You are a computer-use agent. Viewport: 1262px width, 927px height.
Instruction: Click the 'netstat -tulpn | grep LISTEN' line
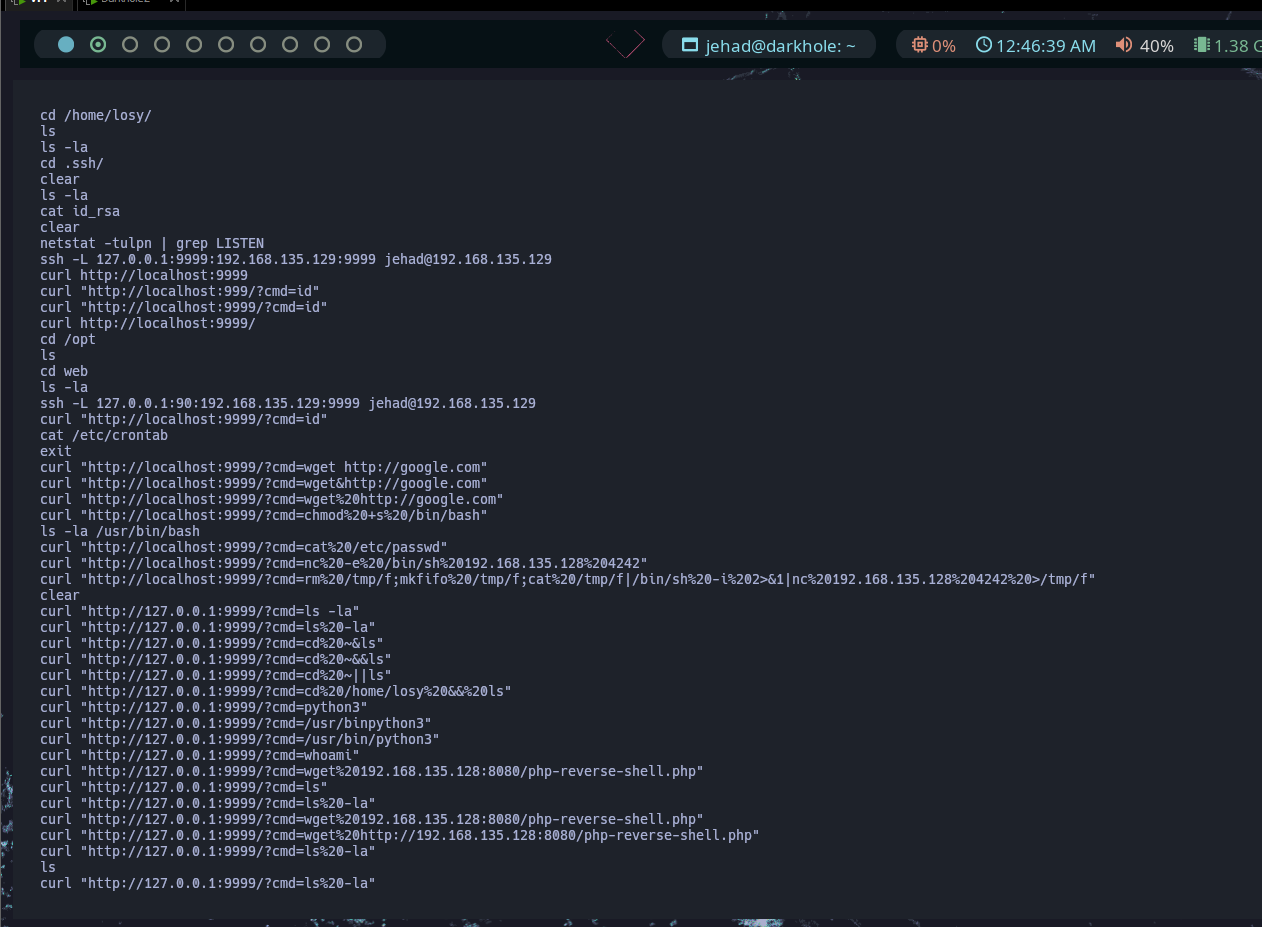(152, 243)
